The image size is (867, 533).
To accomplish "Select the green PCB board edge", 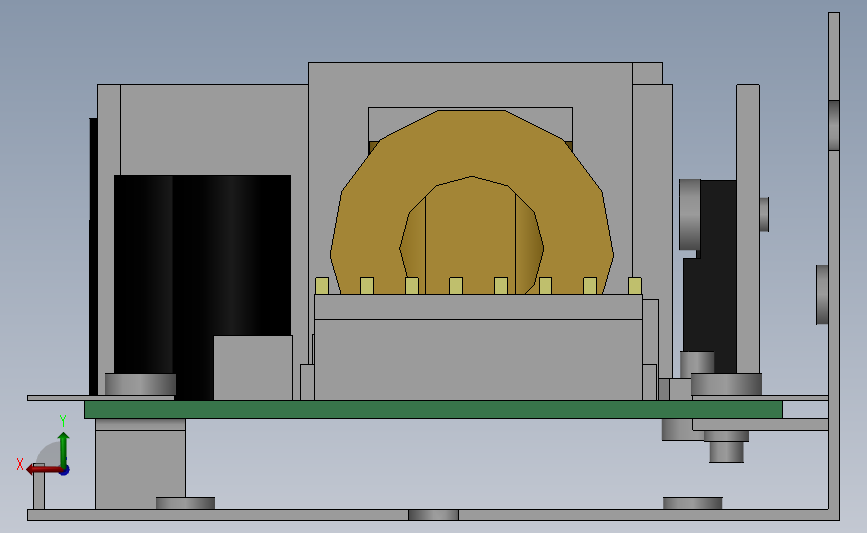I will (433, 410).
